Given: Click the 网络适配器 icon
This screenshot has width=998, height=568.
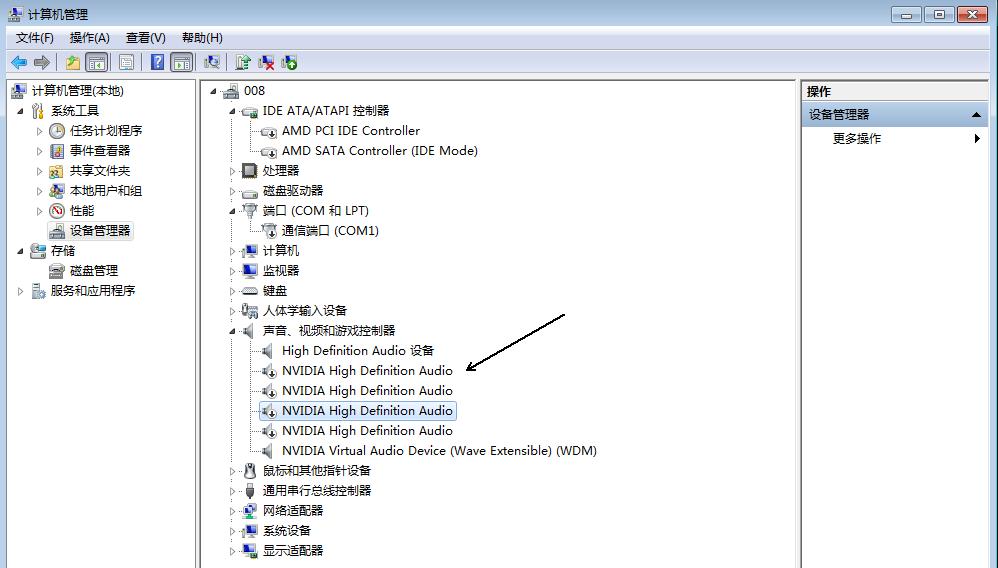Looking at the screenshot, I should coord(250,511).
